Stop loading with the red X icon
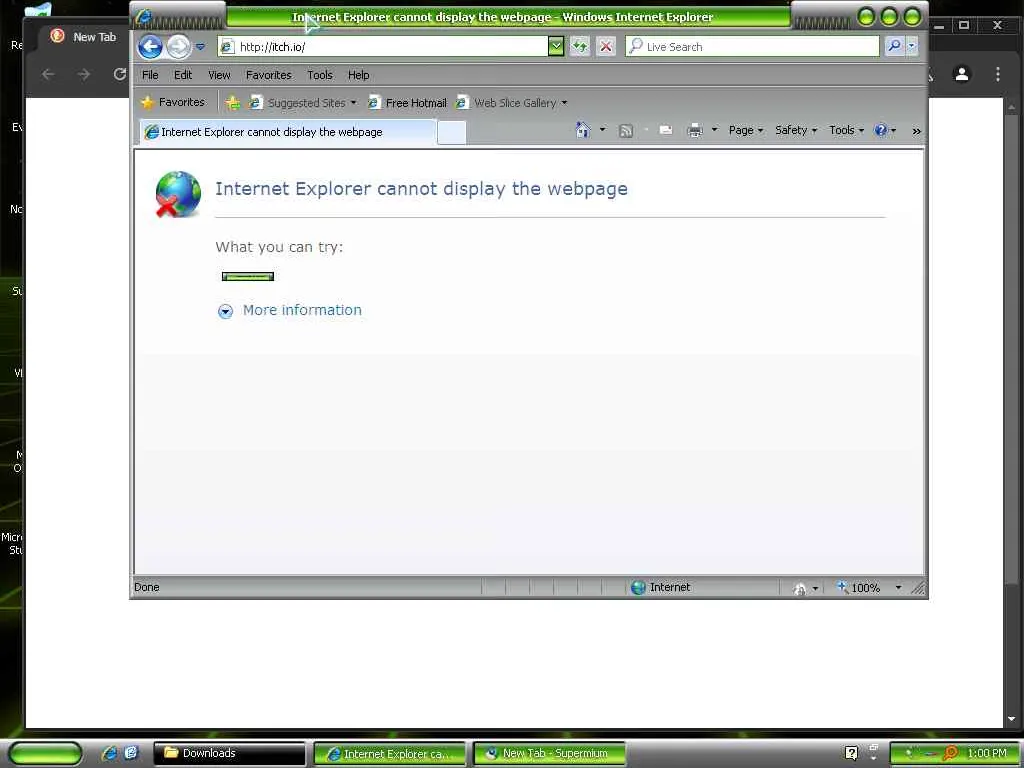The height and width of the screenshot is (768, 1024). (x=606, y=46)
